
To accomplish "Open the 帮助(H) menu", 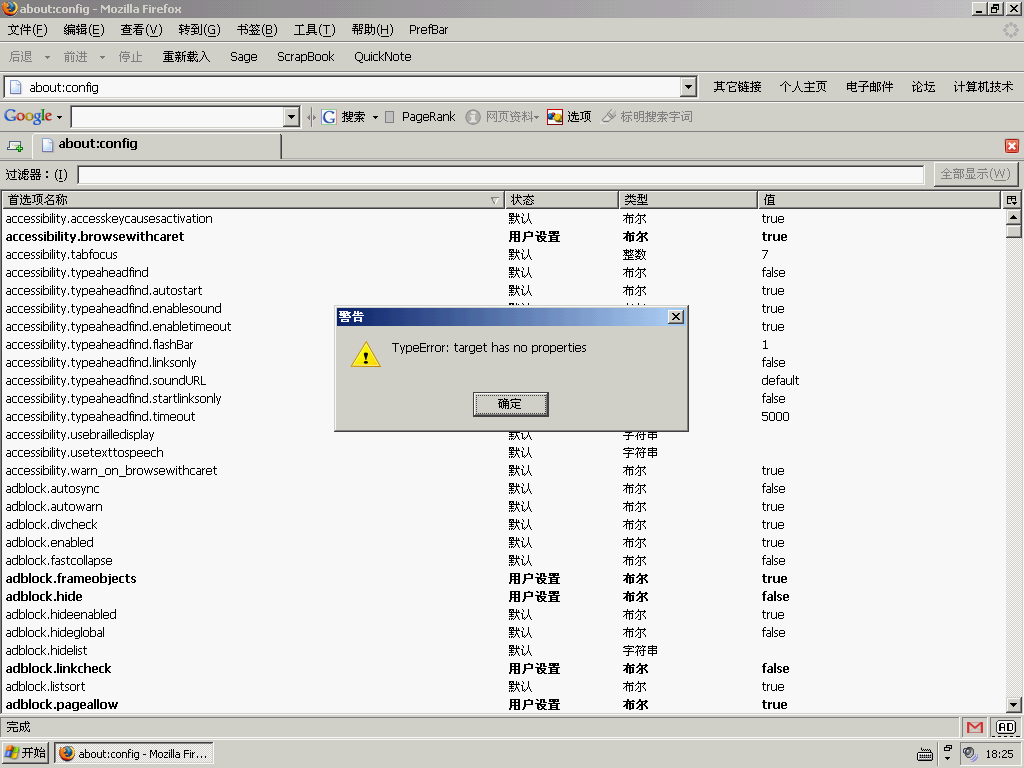I will tap(372, 29).
